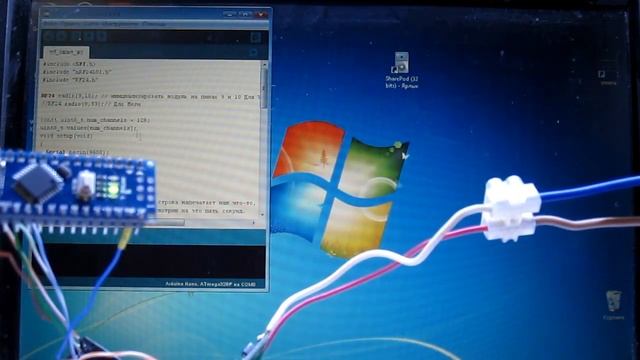This screenshot has height=360, width=640.
Task: Maximize the Arduino IDE window
Action: (x=246, y=14)
